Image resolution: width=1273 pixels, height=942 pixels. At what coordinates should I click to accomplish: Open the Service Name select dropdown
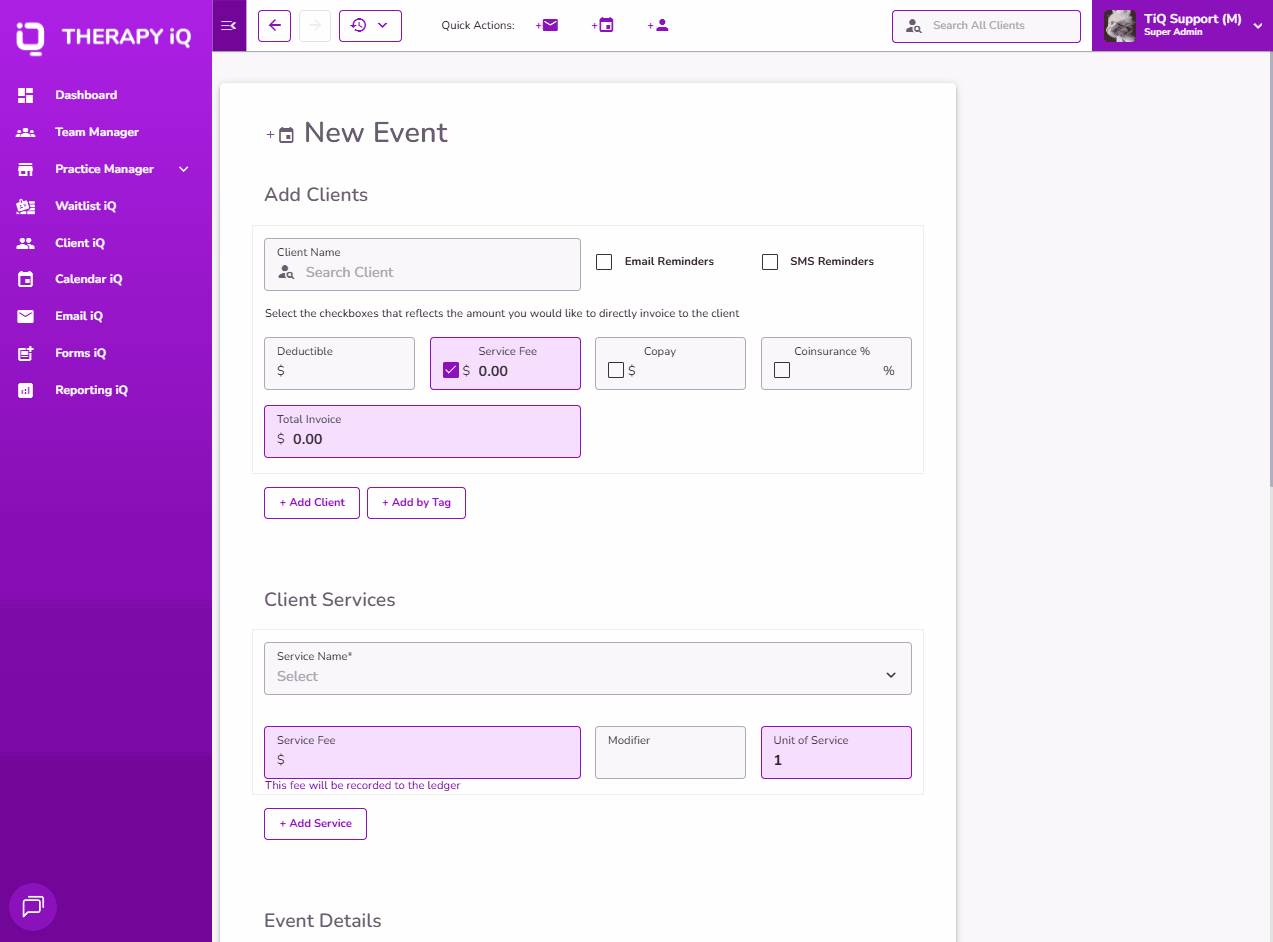pos(588,668)
